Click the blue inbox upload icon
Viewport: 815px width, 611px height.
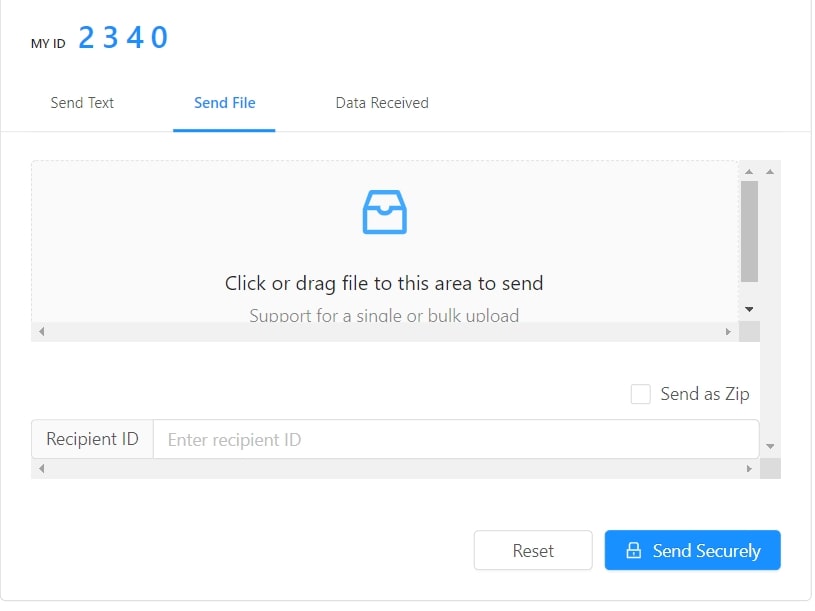(384, 212)
